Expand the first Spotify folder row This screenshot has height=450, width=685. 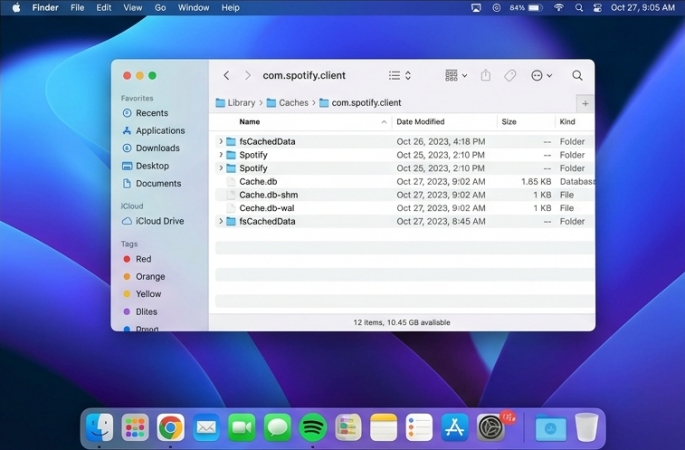221,155
